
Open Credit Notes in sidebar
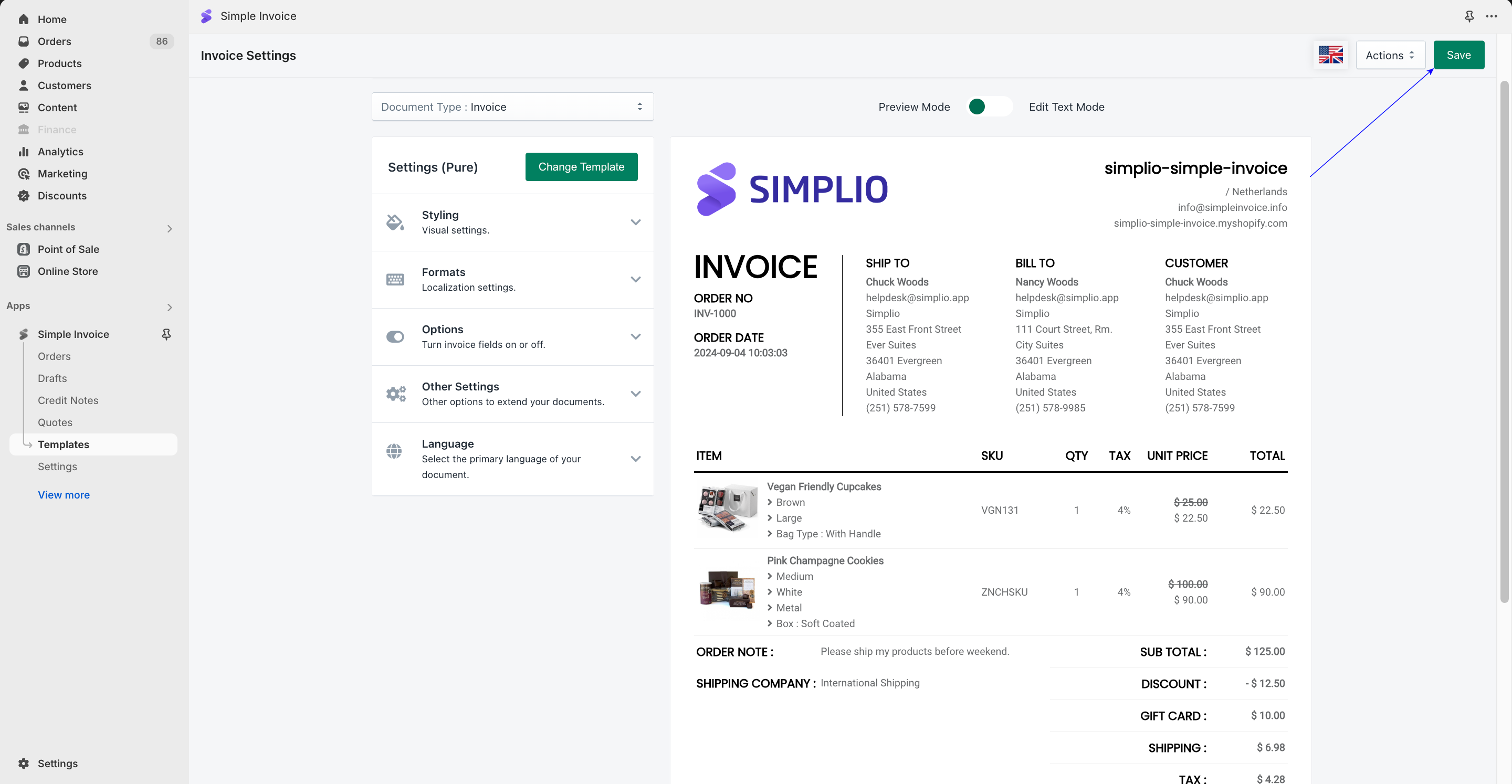68,400
